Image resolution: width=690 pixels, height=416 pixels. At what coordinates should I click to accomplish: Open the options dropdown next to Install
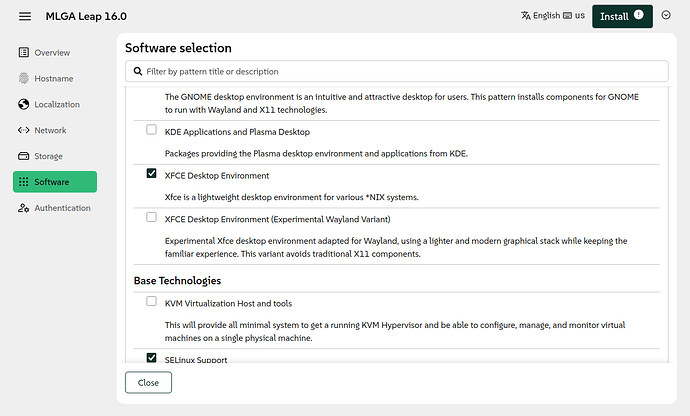(x=666, y=15)
